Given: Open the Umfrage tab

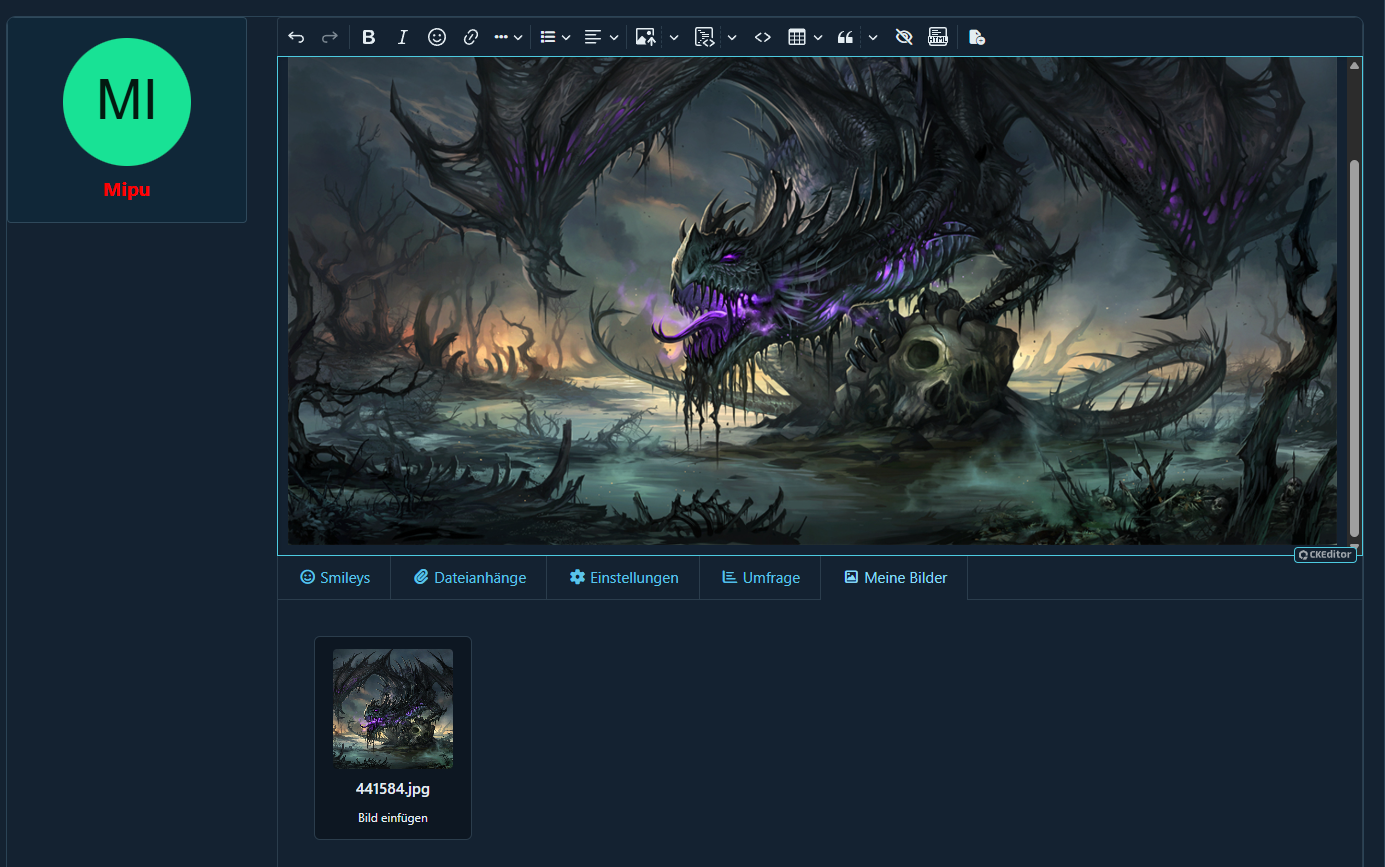Looking at the screenshot, I should pyautogui.click(x=761, y=578).
